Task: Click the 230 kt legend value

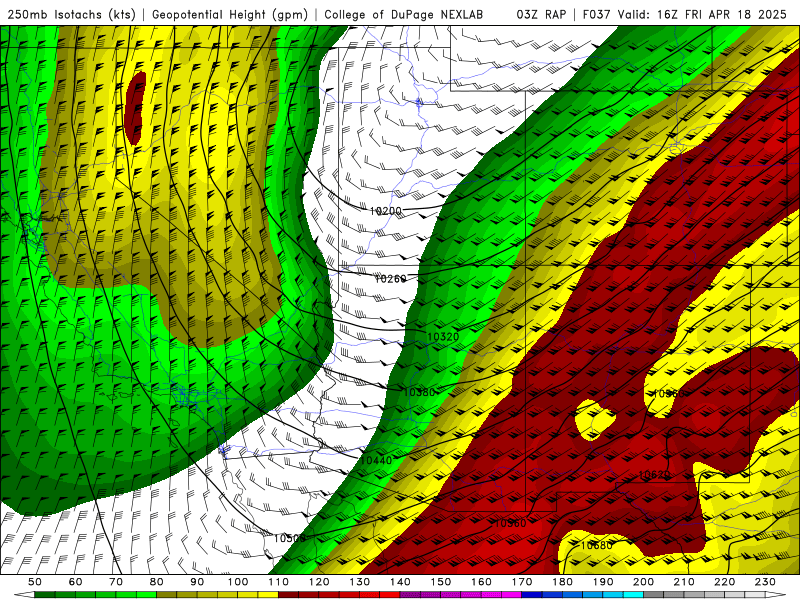Action: [x=765, y=582]
